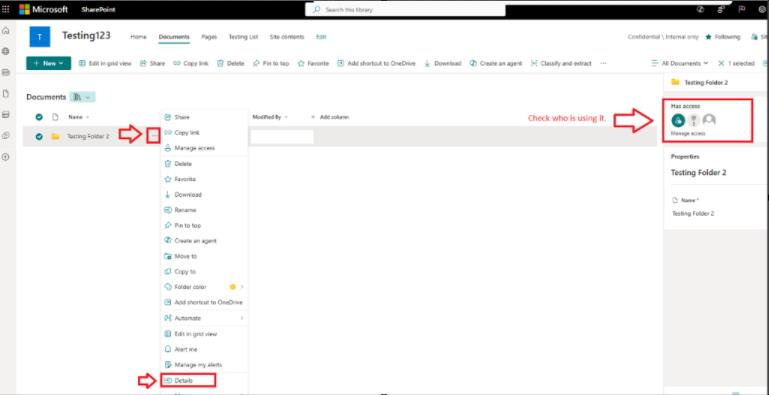The height and width of the screenshot is (395, 769).
Task: Click the teal access avatar under Has access
Action: coord(678,120)
